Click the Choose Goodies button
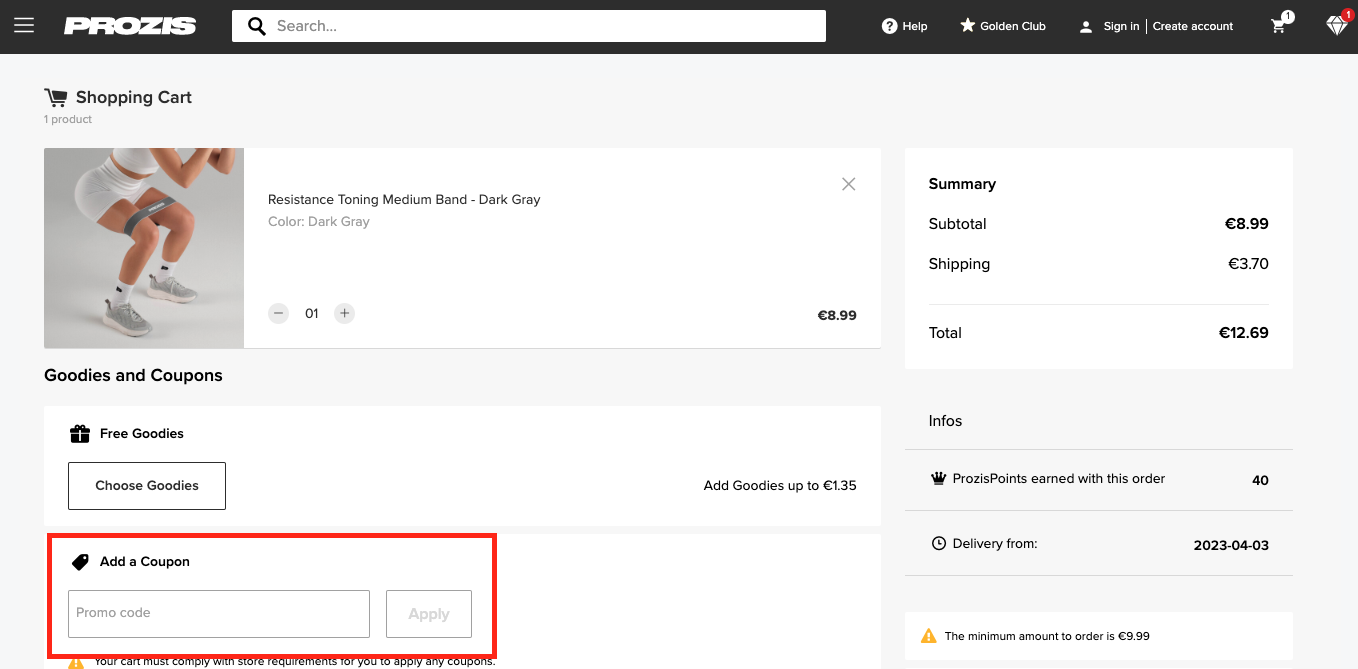Viewport: 1358px width, 669px height. coord(147,486)
